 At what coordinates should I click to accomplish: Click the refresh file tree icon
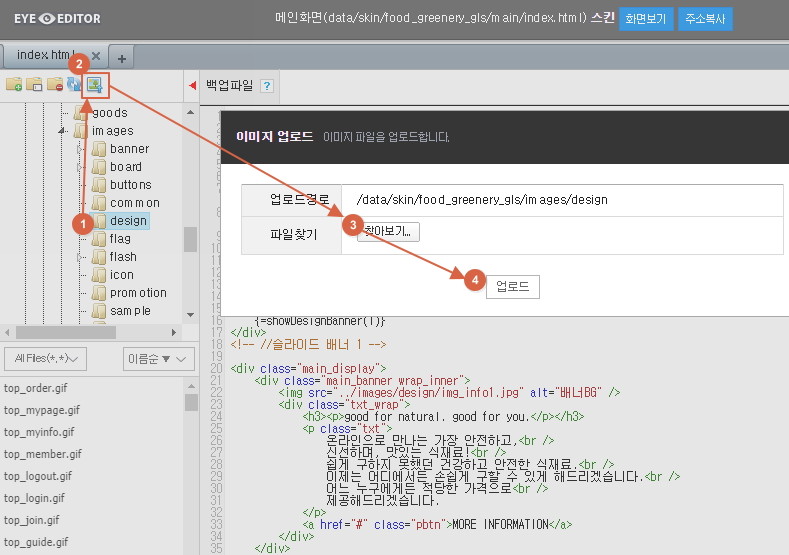[x=74, y=85]
